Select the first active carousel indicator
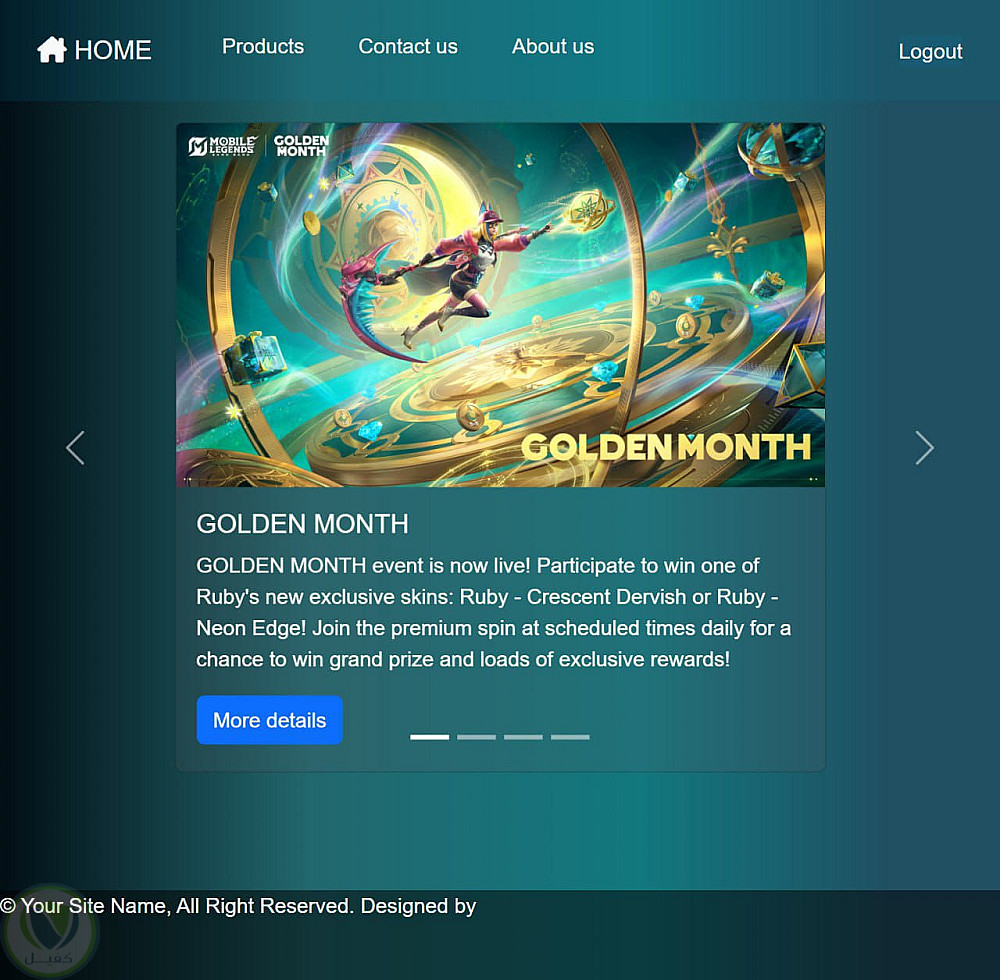 (x=429, y=737)
